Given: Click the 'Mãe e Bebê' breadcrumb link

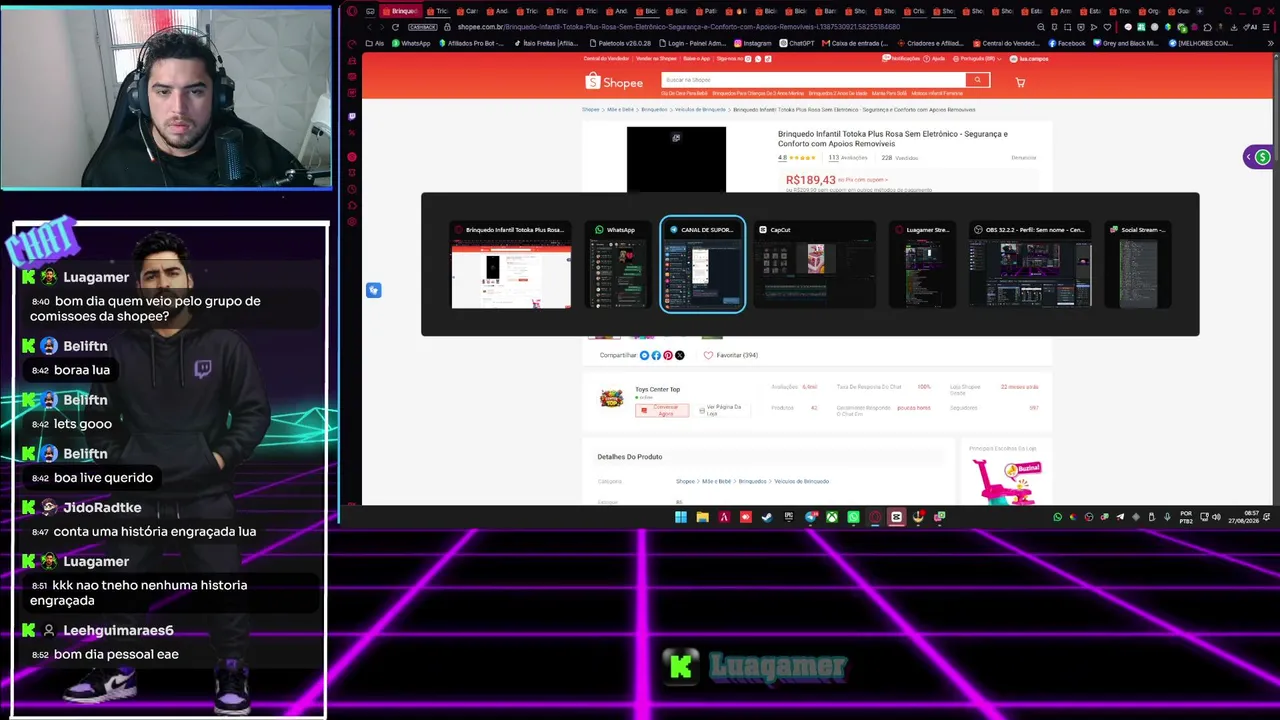Looking at the screenshot, I should (x=620, y=109).
